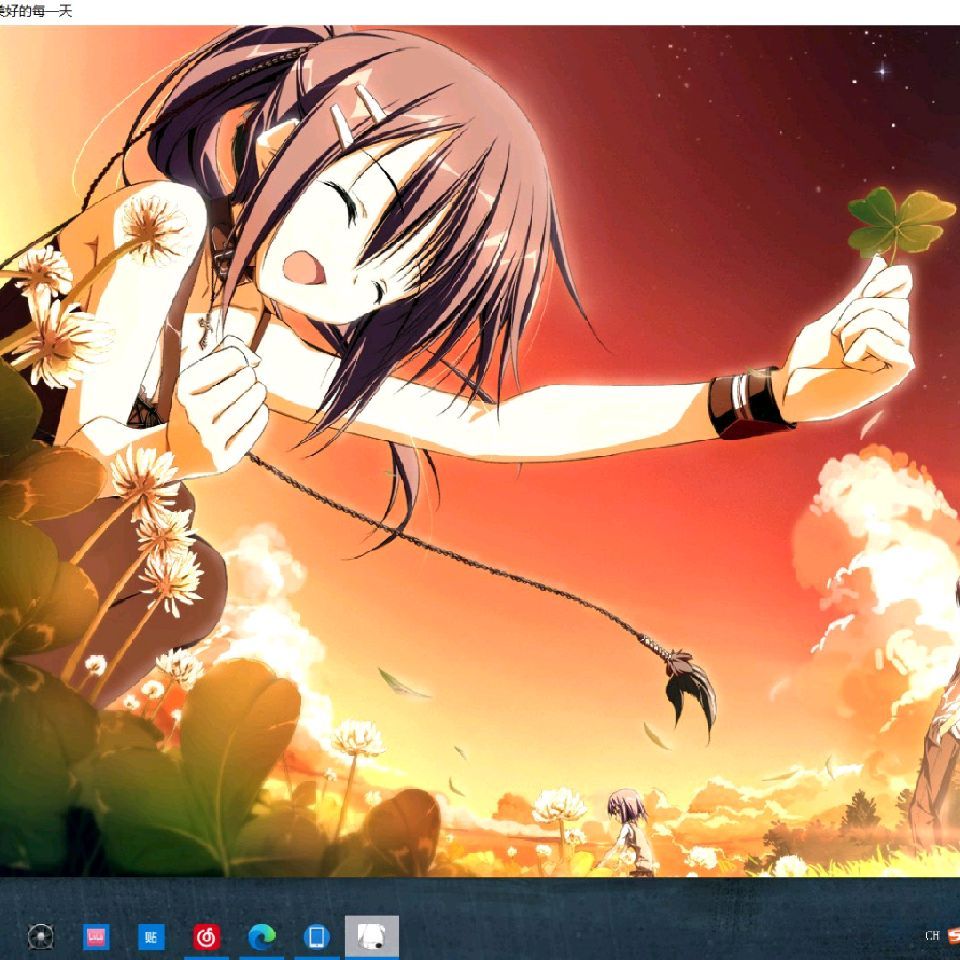The image size is (960, 960).
Task: Open the pink bilibili app on the taskbar
Action: pos(96,937)
